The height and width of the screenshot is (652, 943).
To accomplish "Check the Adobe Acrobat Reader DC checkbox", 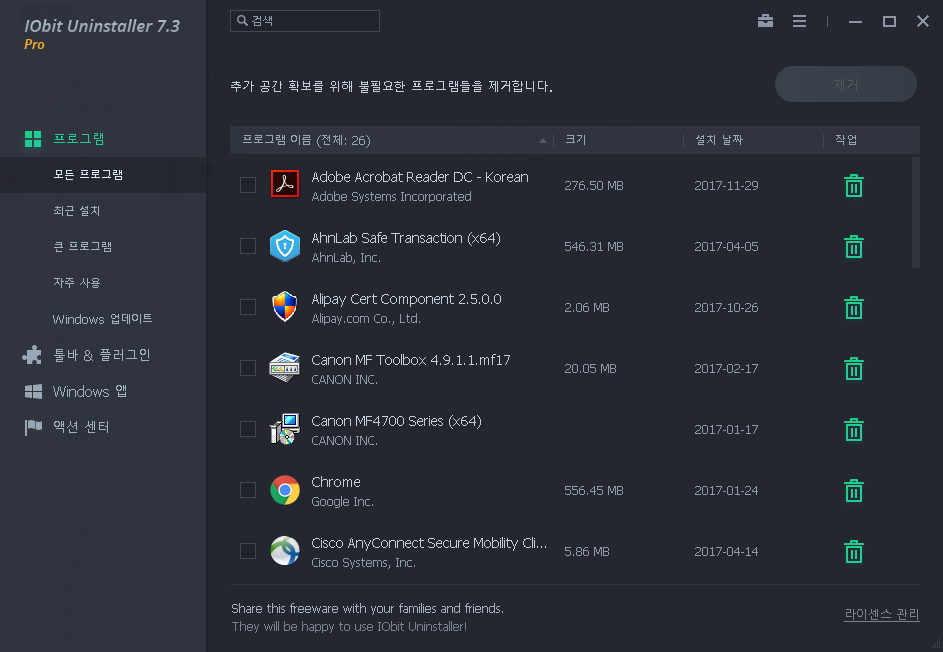I will click(248, 185).
